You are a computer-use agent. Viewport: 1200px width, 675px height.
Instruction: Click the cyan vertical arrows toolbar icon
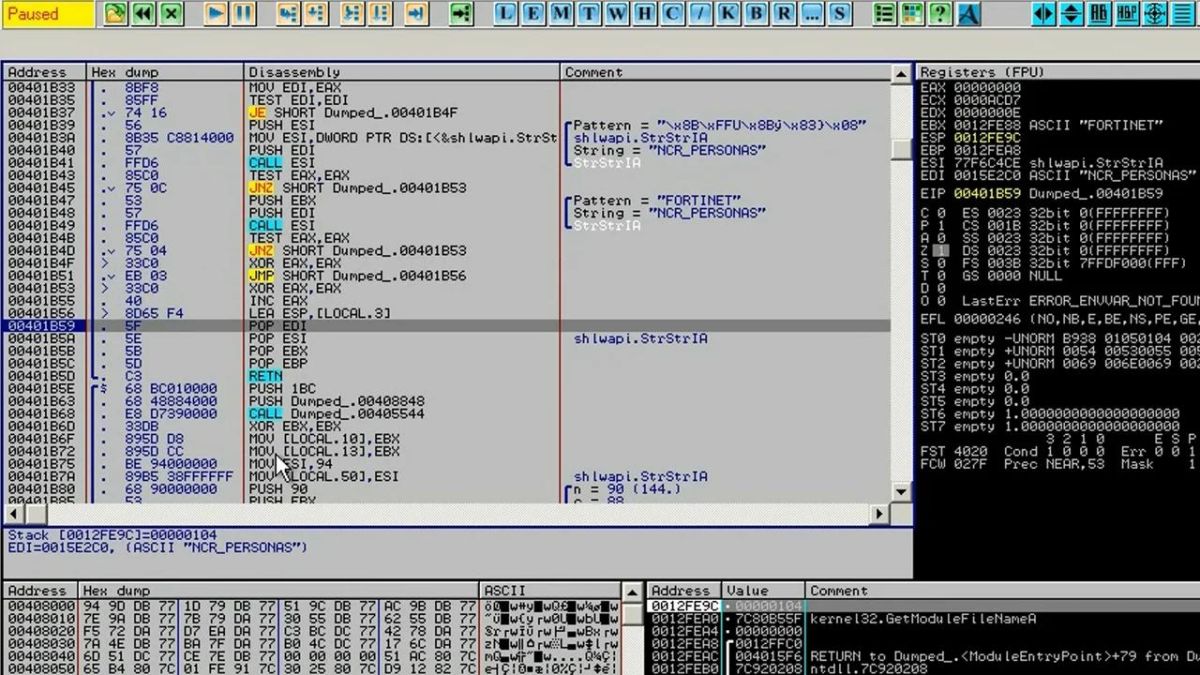pos(1072,14)
